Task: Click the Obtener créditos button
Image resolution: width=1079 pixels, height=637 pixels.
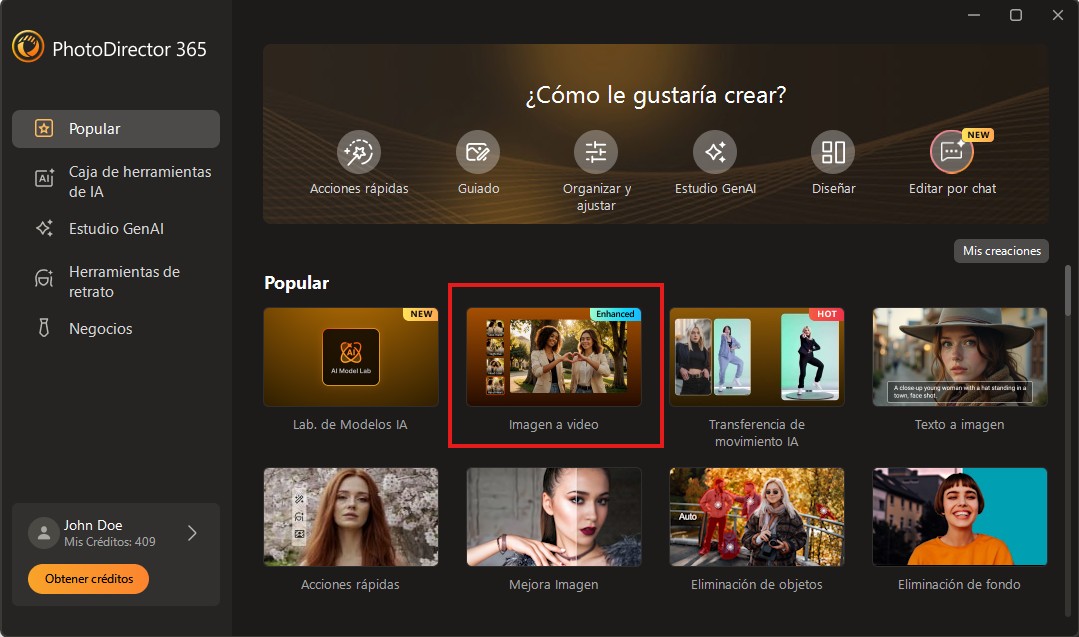Action: tap(89, 579)
